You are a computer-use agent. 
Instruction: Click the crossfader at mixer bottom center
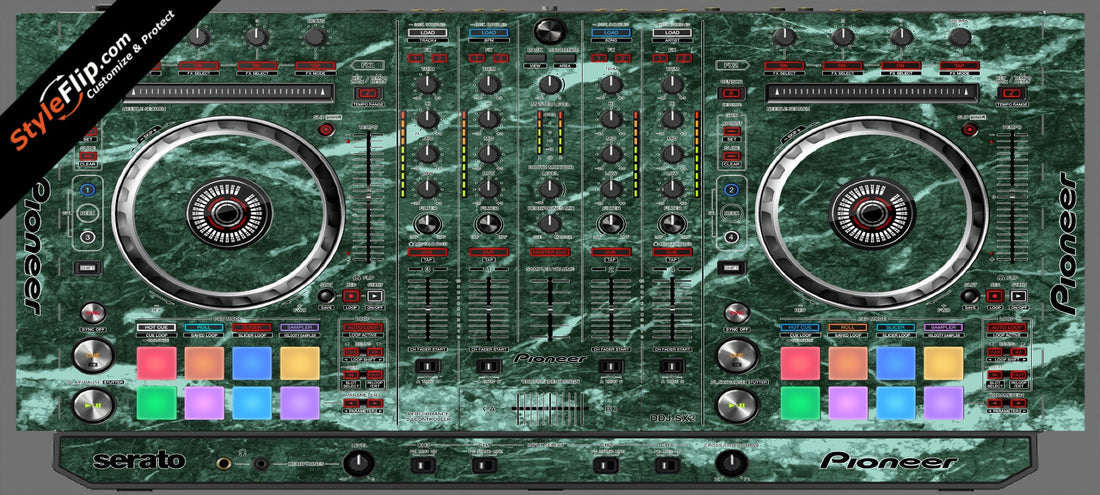[549, 408]
